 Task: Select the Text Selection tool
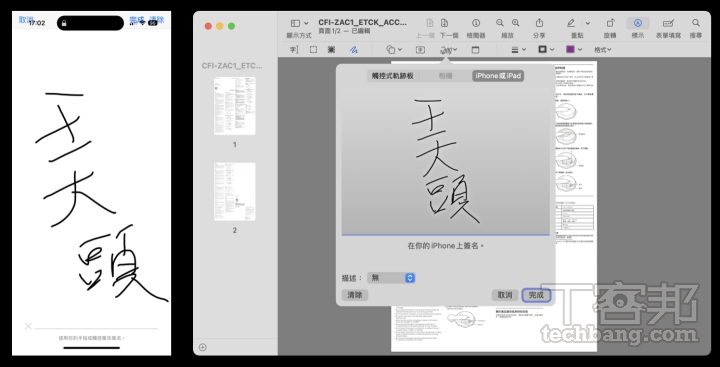coord(294,50)
